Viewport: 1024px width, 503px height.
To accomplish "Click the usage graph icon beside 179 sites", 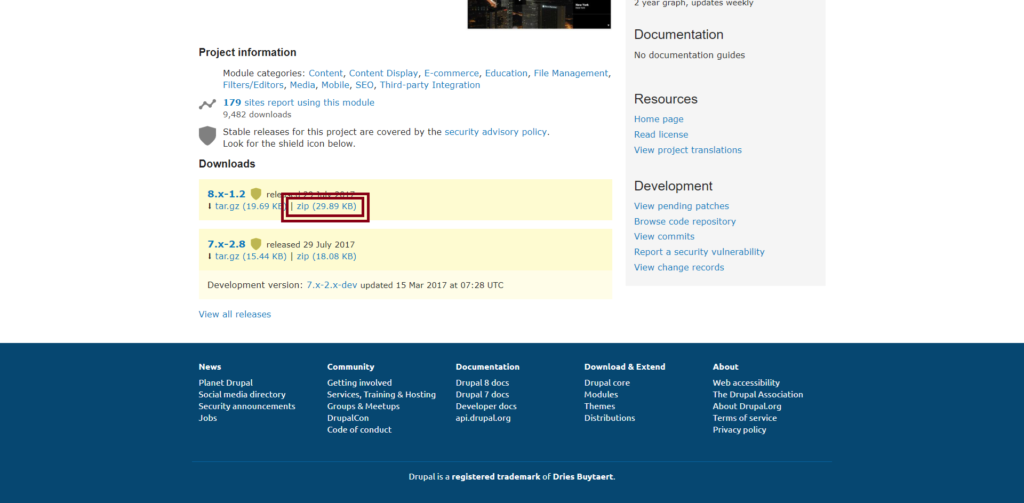I will point(207,104).
